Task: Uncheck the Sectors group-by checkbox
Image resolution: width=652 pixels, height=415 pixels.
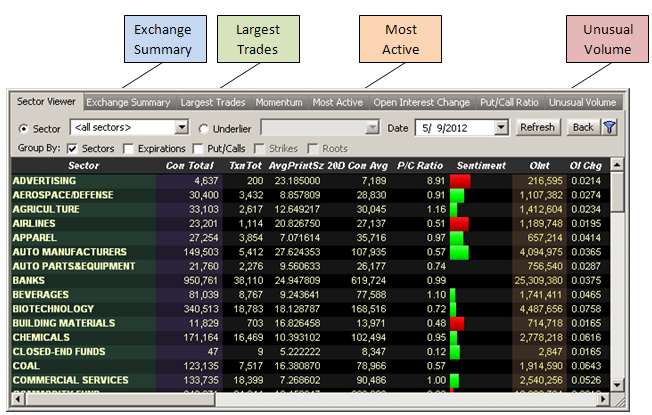Action: (72, 148)
